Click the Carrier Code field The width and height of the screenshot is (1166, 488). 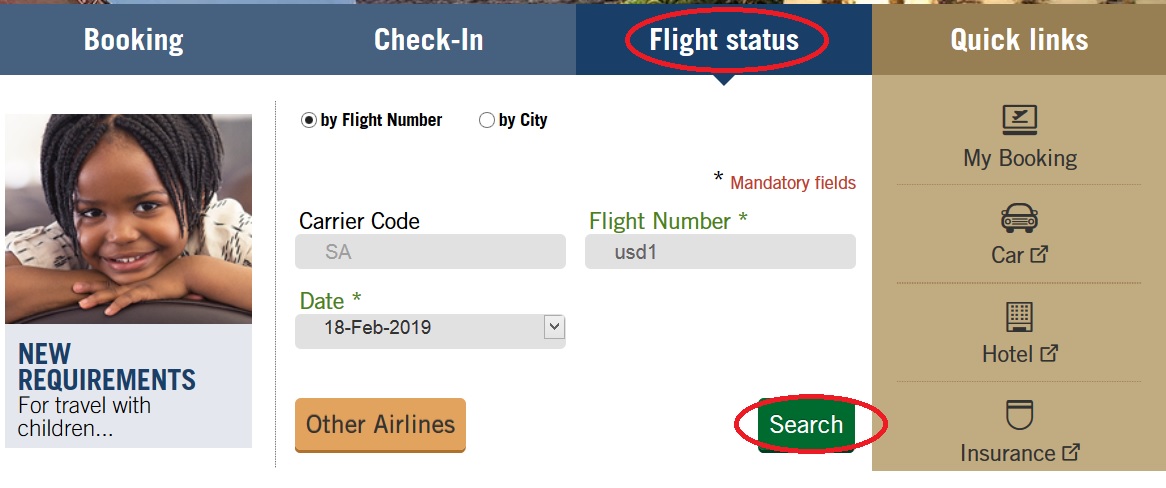(x=430, y=252)
